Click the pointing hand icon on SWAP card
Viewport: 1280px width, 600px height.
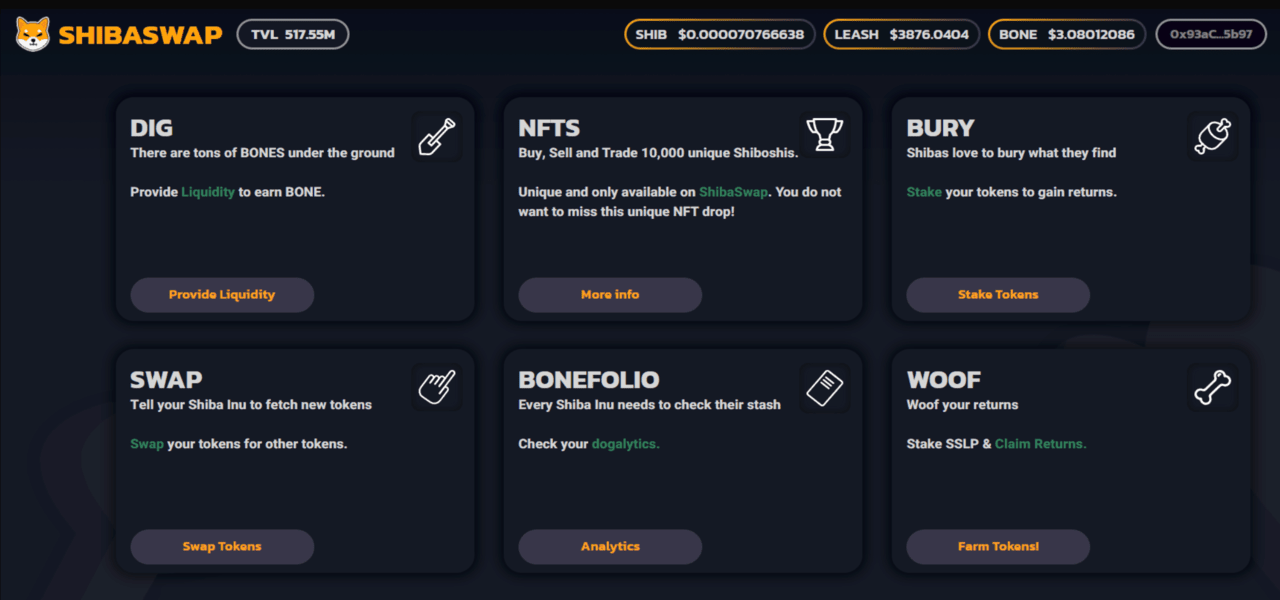[x=436, y=387]
